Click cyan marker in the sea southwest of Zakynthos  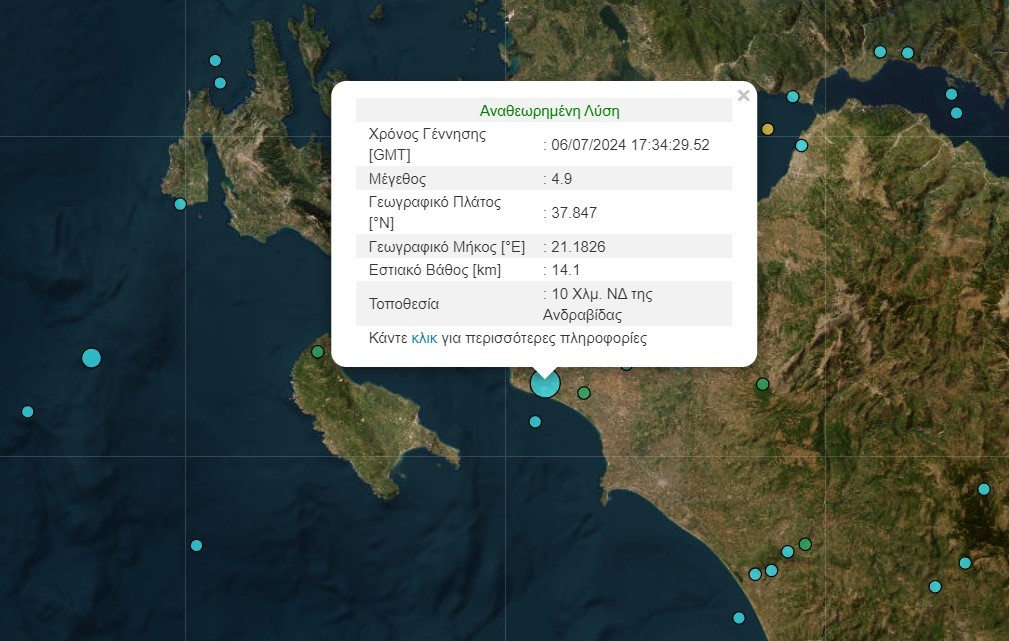196,545
